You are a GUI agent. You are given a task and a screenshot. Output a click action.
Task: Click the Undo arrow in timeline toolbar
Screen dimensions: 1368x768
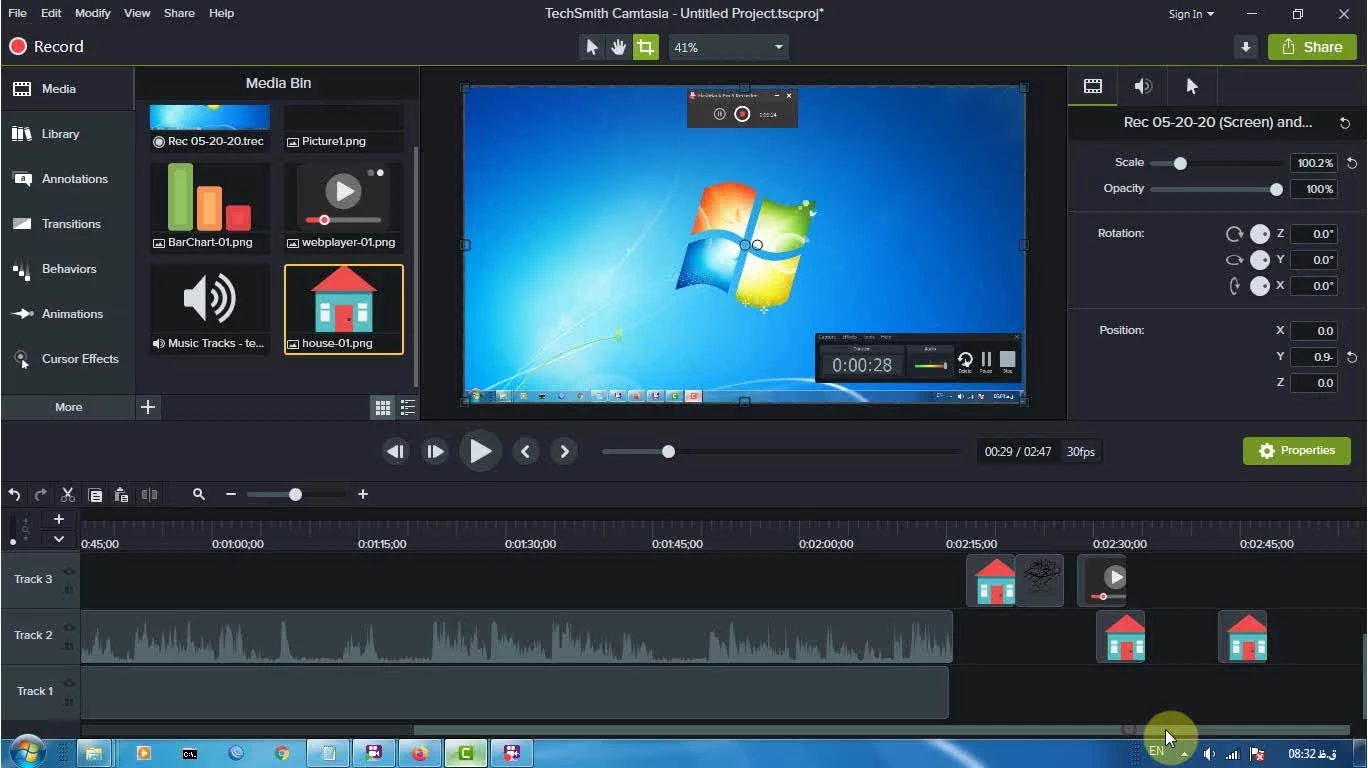tap(14, 494)
